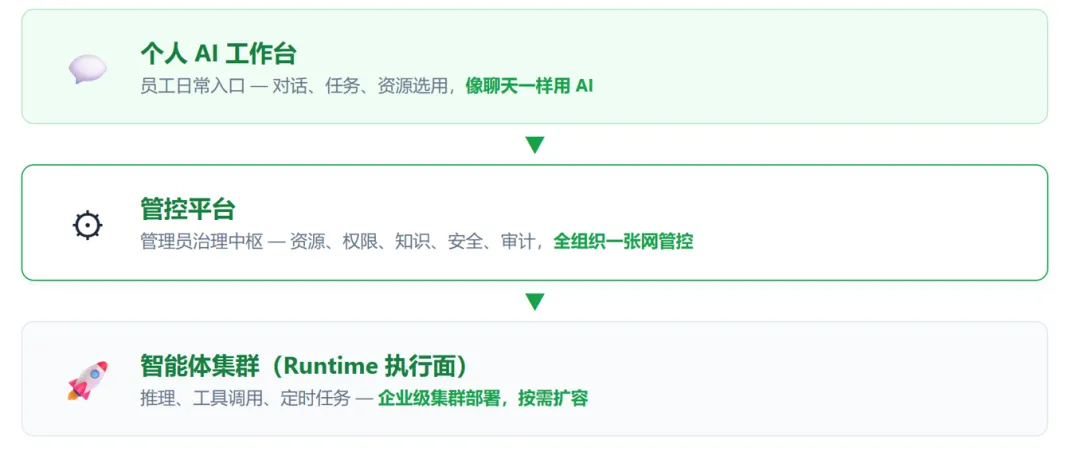Click the rocket icon beside 智能体集群
Screen dimensions: 1080x452
[87, 380]
